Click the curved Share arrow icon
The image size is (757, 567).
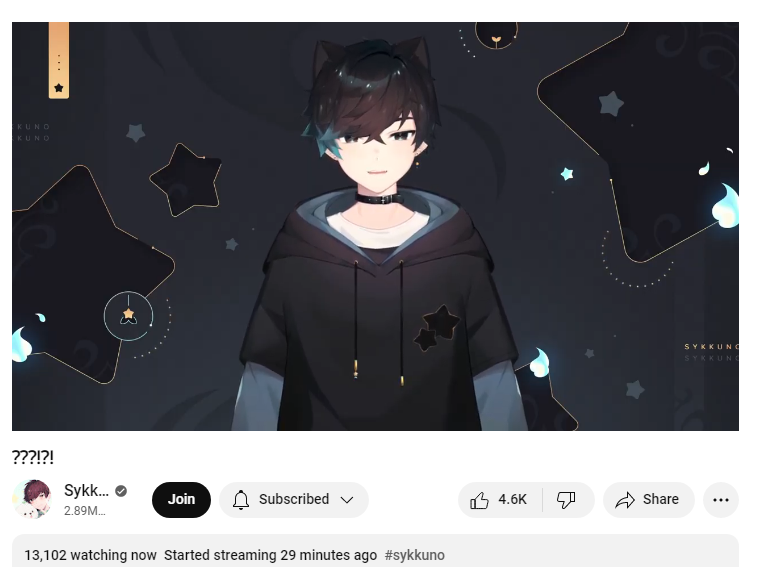[625, 500]
